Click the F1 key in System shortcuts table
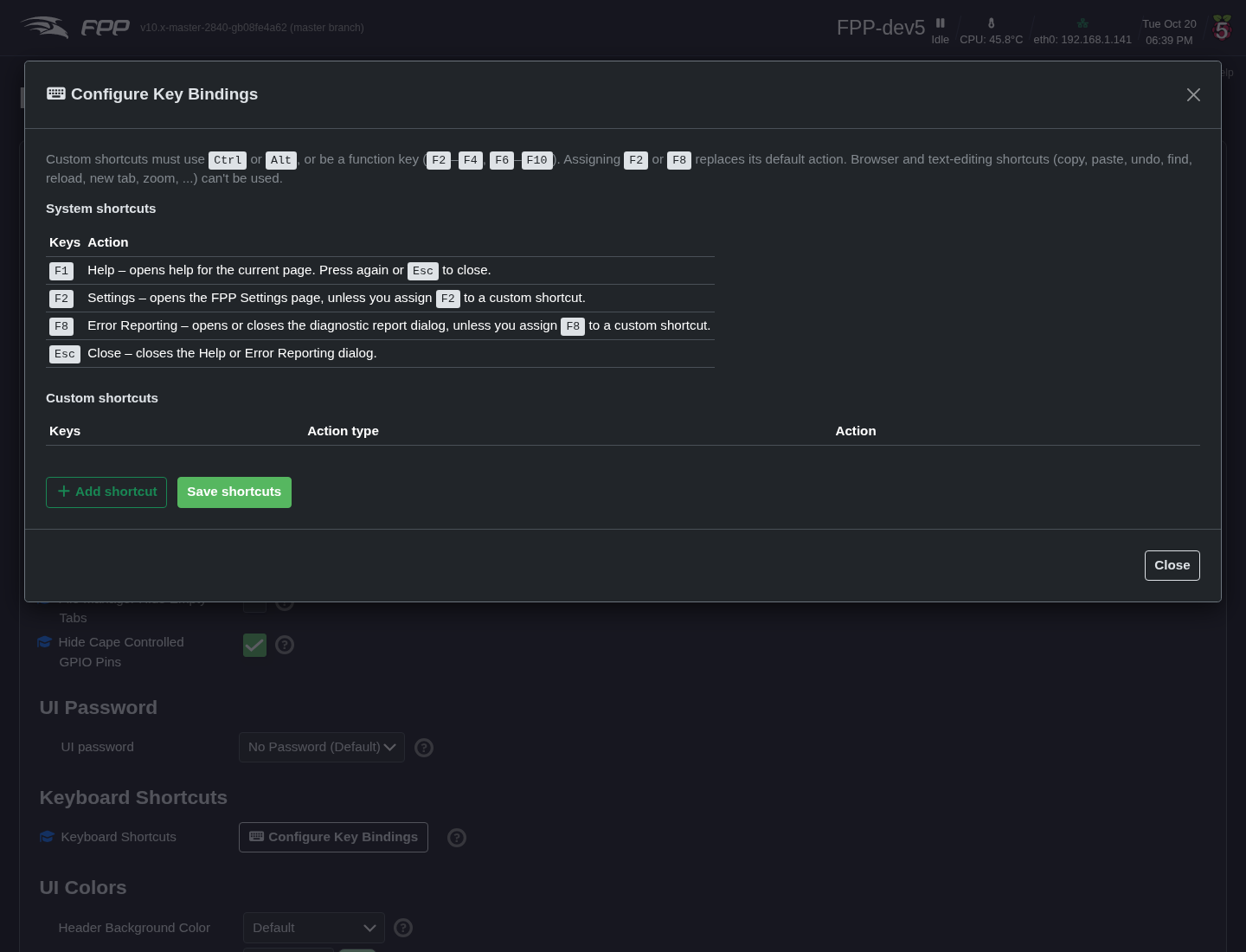 [61, 271]
